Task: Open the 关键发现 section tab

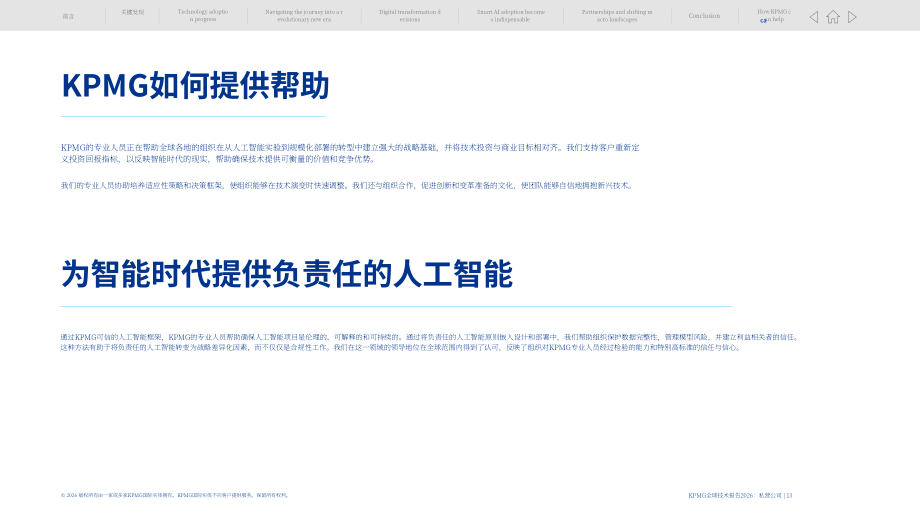Action: click(133, 12)
